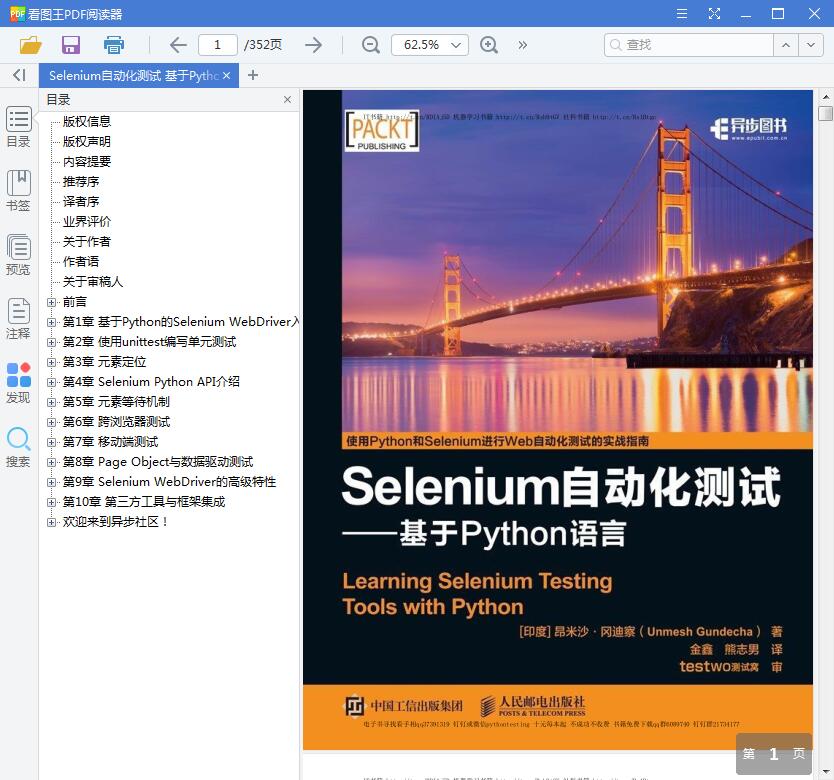The height and width of the screenshot is (780, 834).
Task: Click the 第 1 页 page indicator
Action: 774,754
